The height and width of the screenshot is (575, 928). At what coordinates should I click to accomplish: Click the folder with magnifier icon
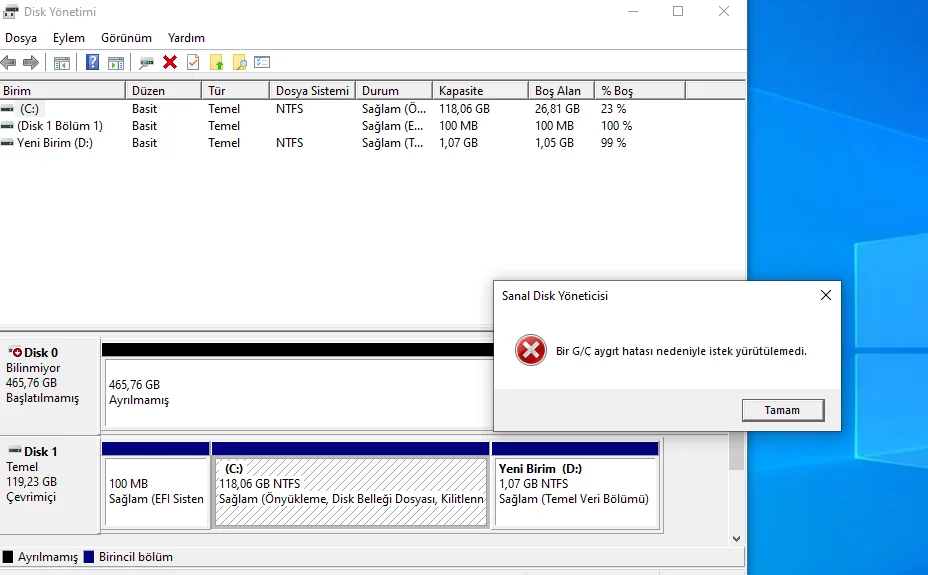click(240, 62)
